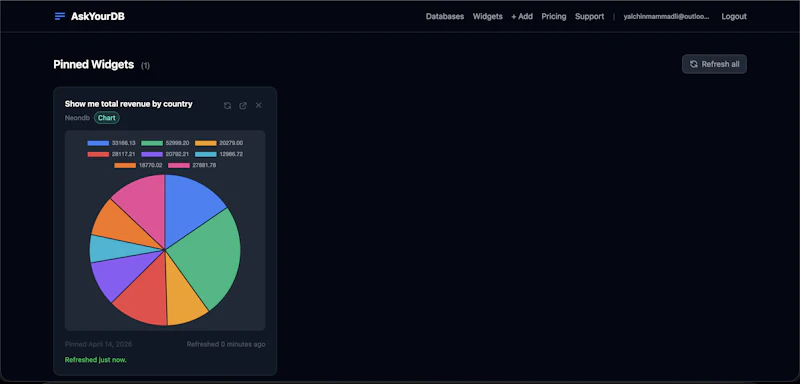Click the Refresh all button
This screenshot has height=384, width=800.
point(714,64)
